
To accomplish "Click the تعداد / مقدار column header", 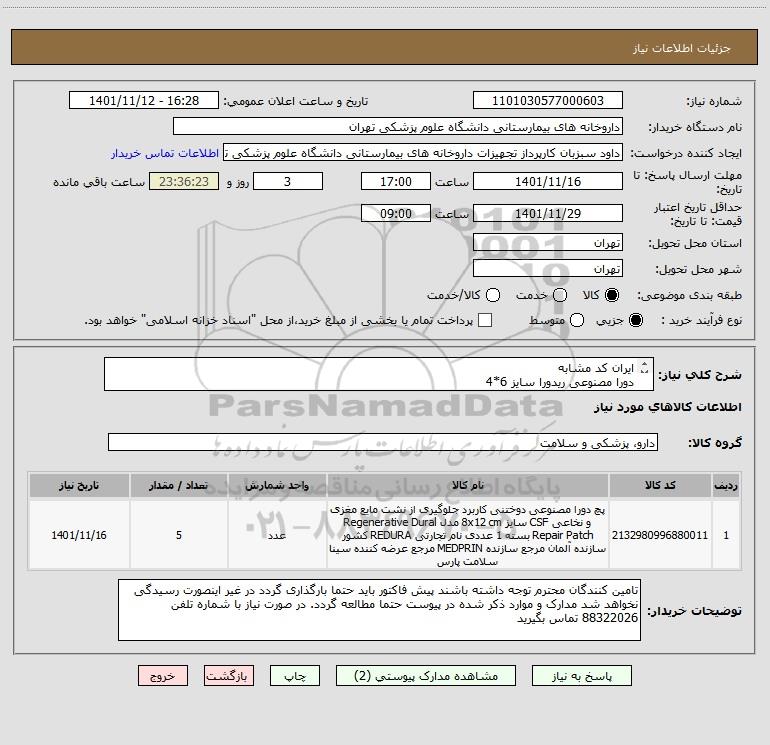I will 179,486.
